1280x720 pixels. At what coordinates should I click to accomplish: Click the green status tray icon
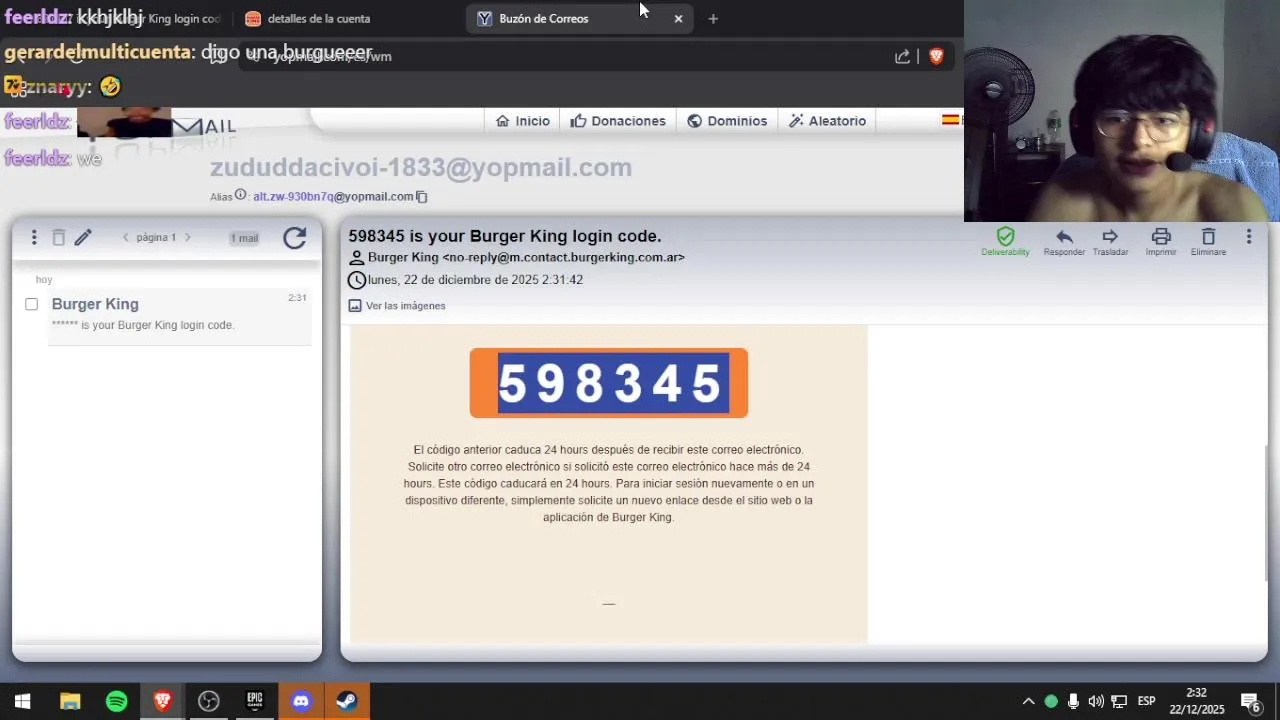[x=1051, y=701]
